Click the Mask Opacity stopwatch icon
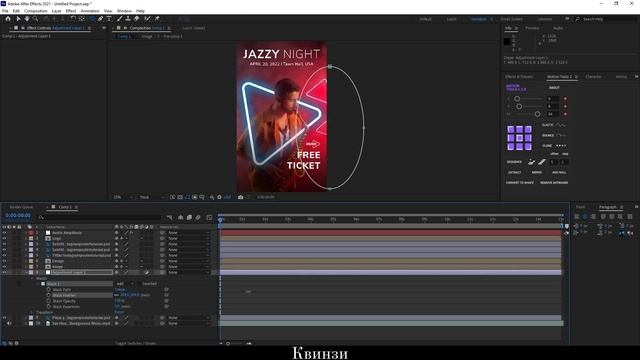Screen dimensions: 640x360 (x=49, y=301)
